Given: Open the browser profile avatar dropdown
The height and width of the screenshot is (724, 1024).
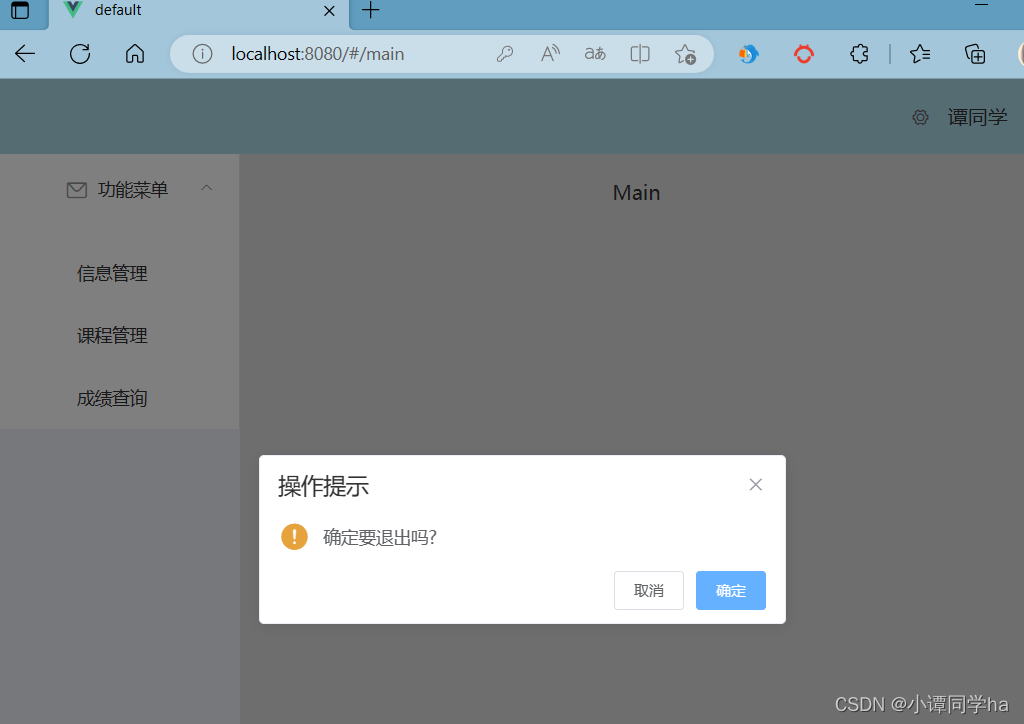Looking at the screenshot, I should [x=1021, y=54].
